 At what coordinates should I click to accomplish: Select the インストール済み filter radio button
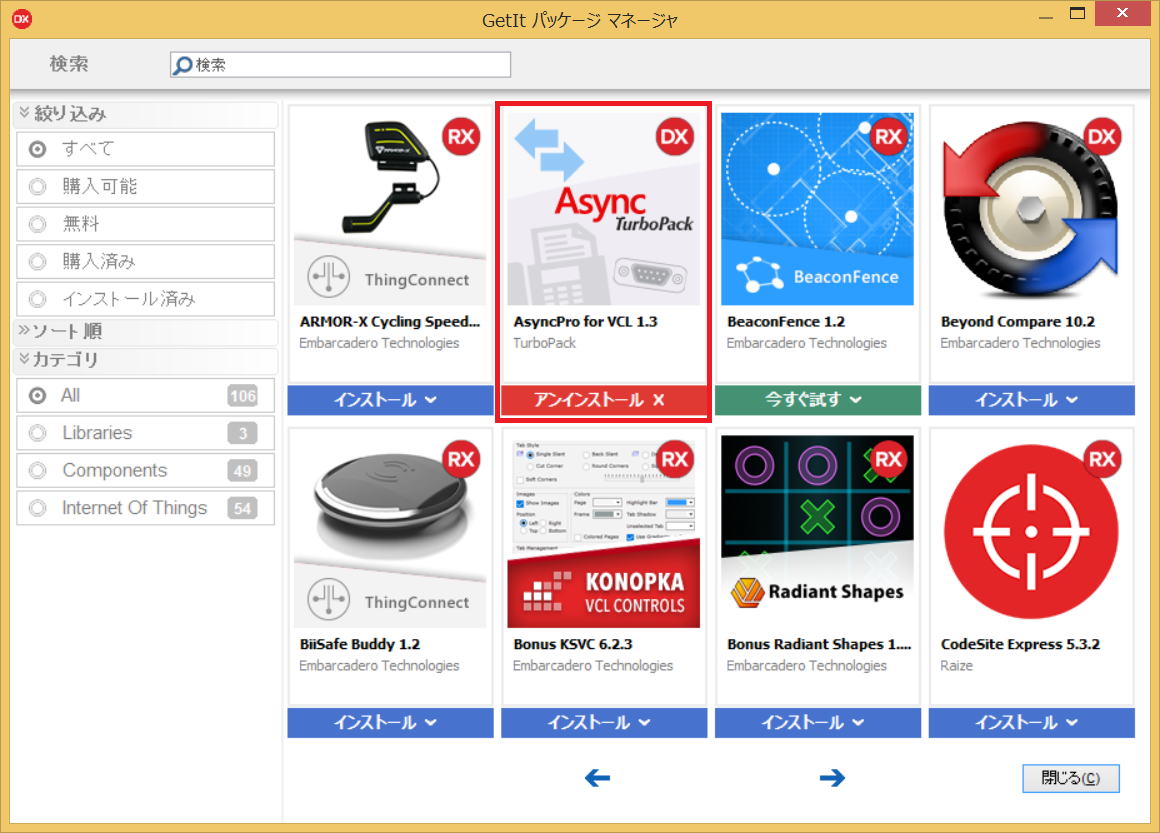[x=37, y=299]
